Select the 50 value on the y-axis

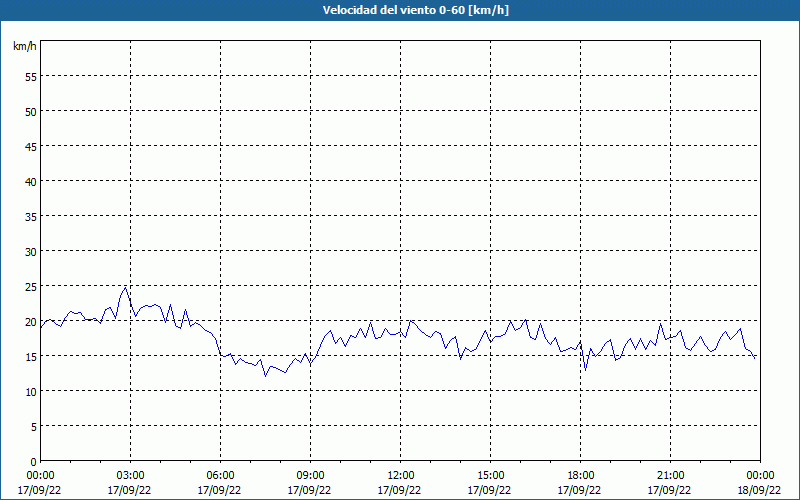pyautogui.click(x=31, y=112)
